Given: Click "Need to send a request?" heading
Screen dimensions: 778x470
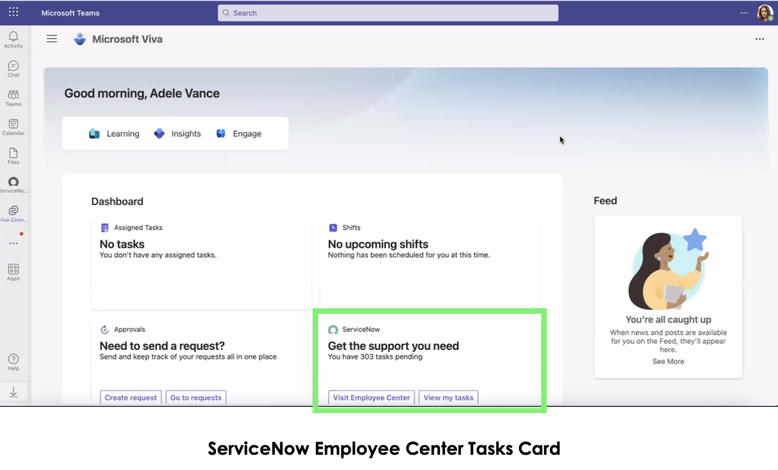Looking at the screenshot, I should click(162, 346).
